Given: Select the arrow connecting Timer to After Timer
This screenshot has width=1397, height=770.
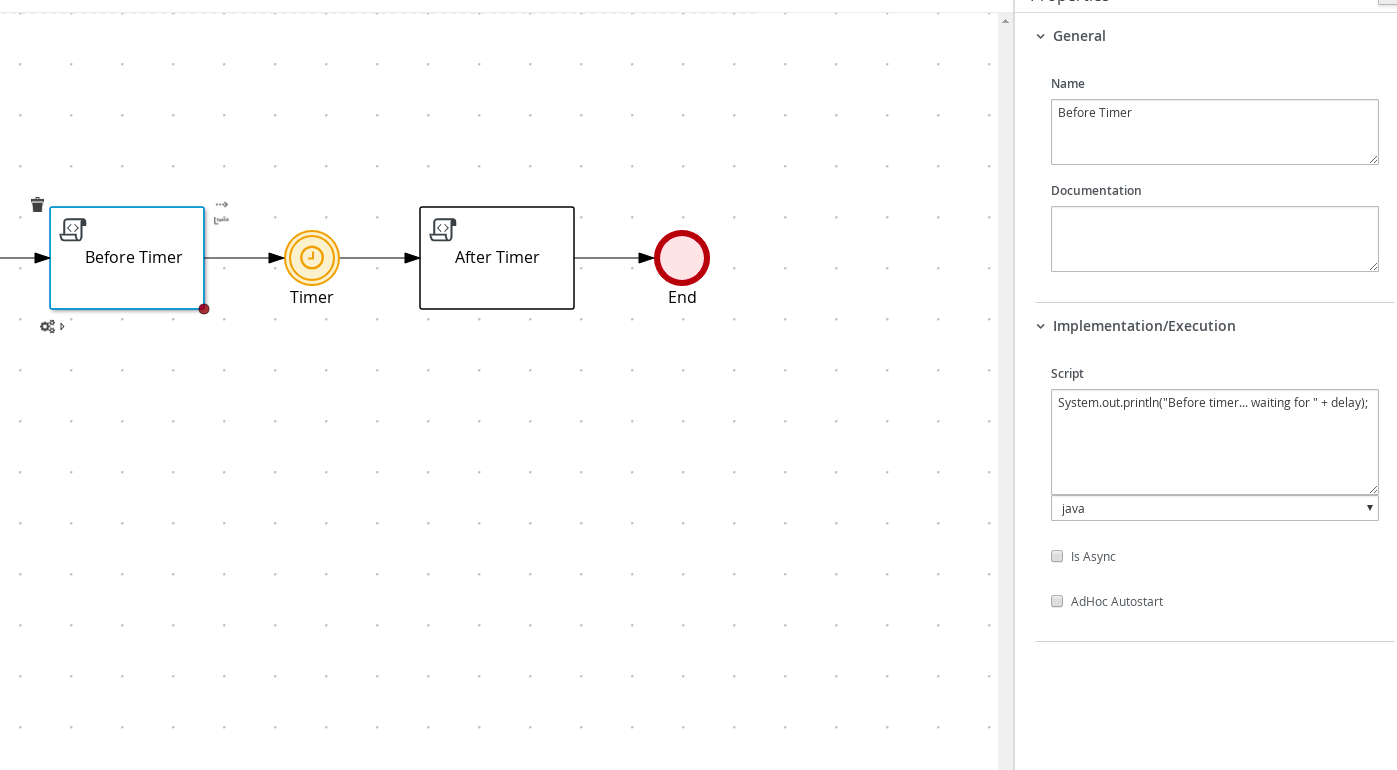Looking at the screenshot, I should click(x=380, y=258).
